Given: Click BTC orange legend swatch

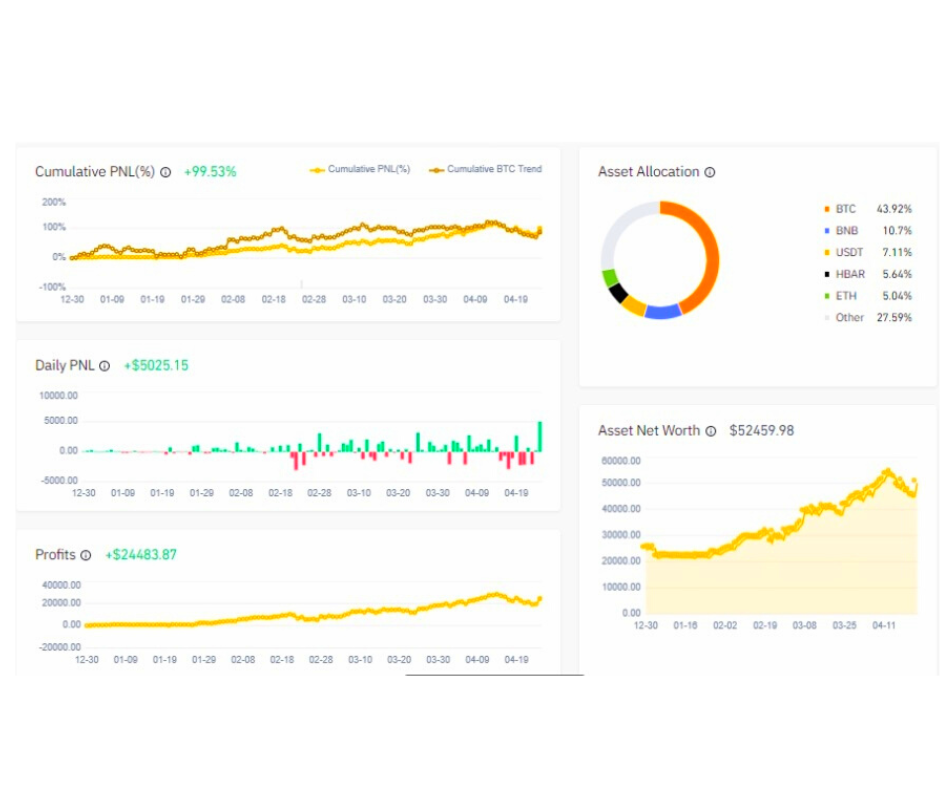Looking at the screenshot, I should [827, 209].
